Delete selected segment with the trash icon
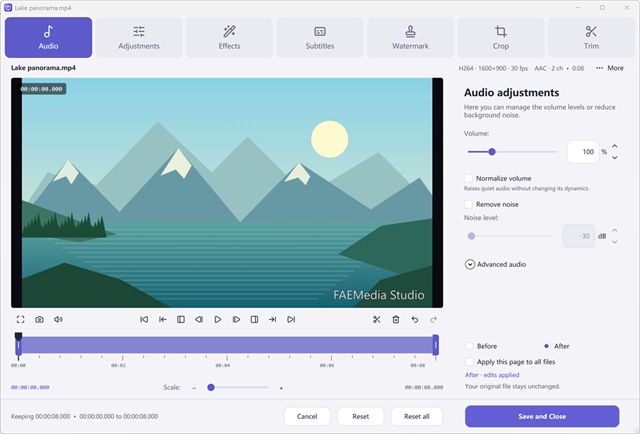This screenshot has height=434, width=640. click(x=396, y=320)
